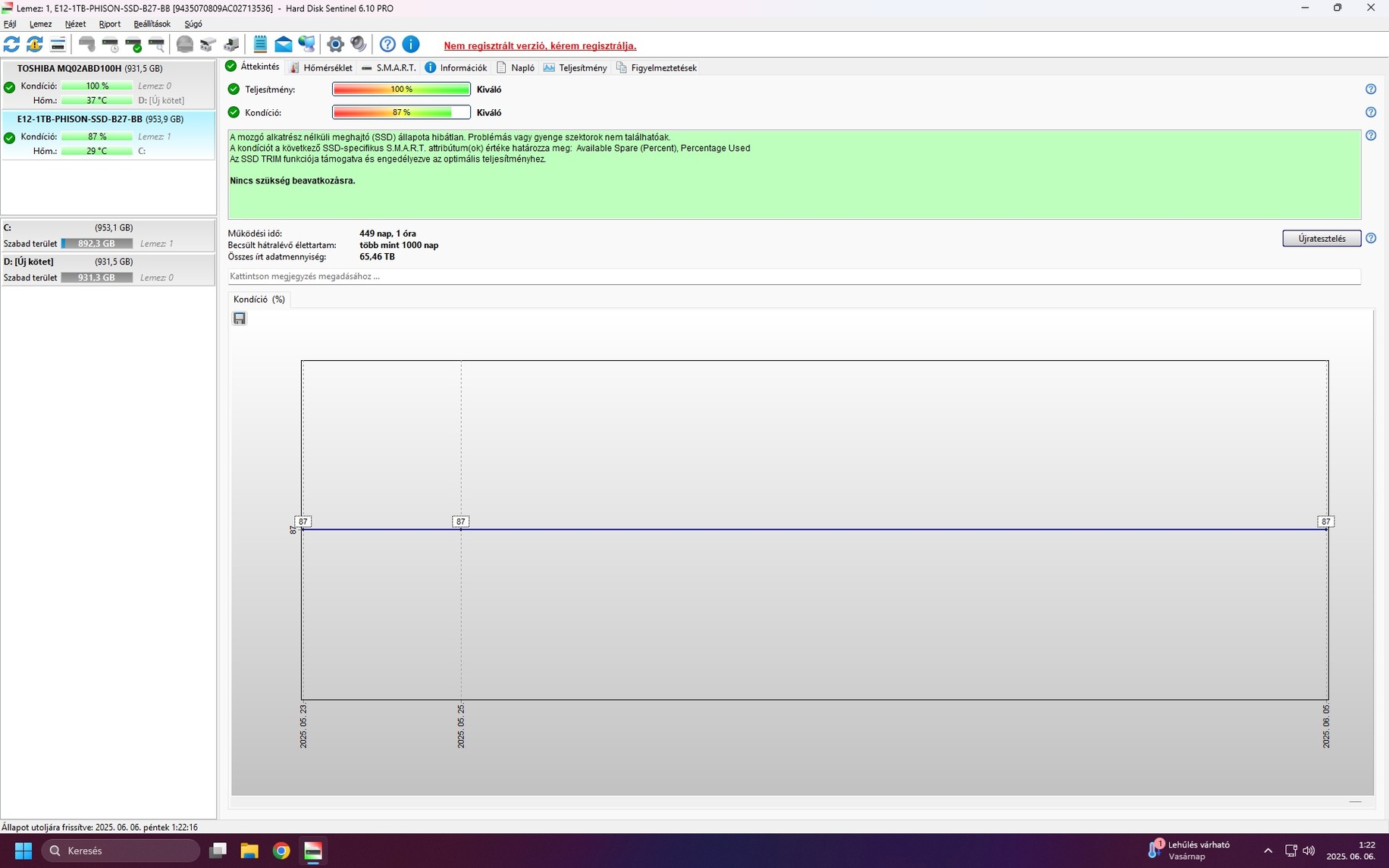Screen dimensions: 1389x868
Task: Open the Súgó menu
Action: [193, 24]
